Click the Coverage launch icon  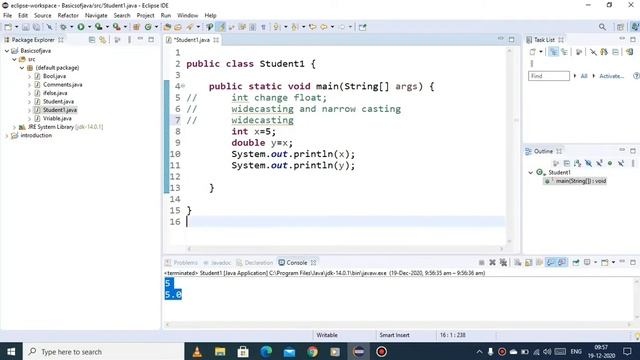click(x=98, y=27)
